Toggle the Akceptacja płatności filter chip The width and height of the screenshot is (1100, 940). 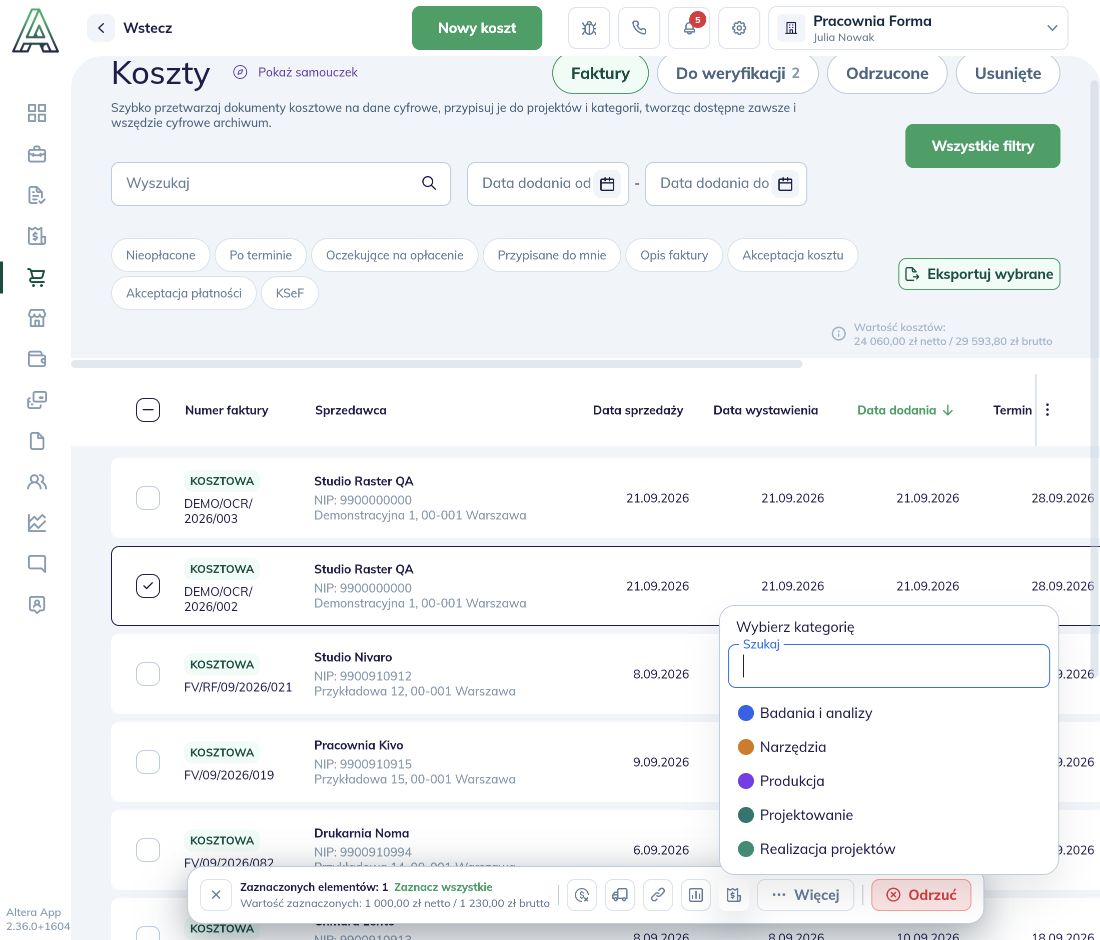pyautogui.click(x=184, y=293)
